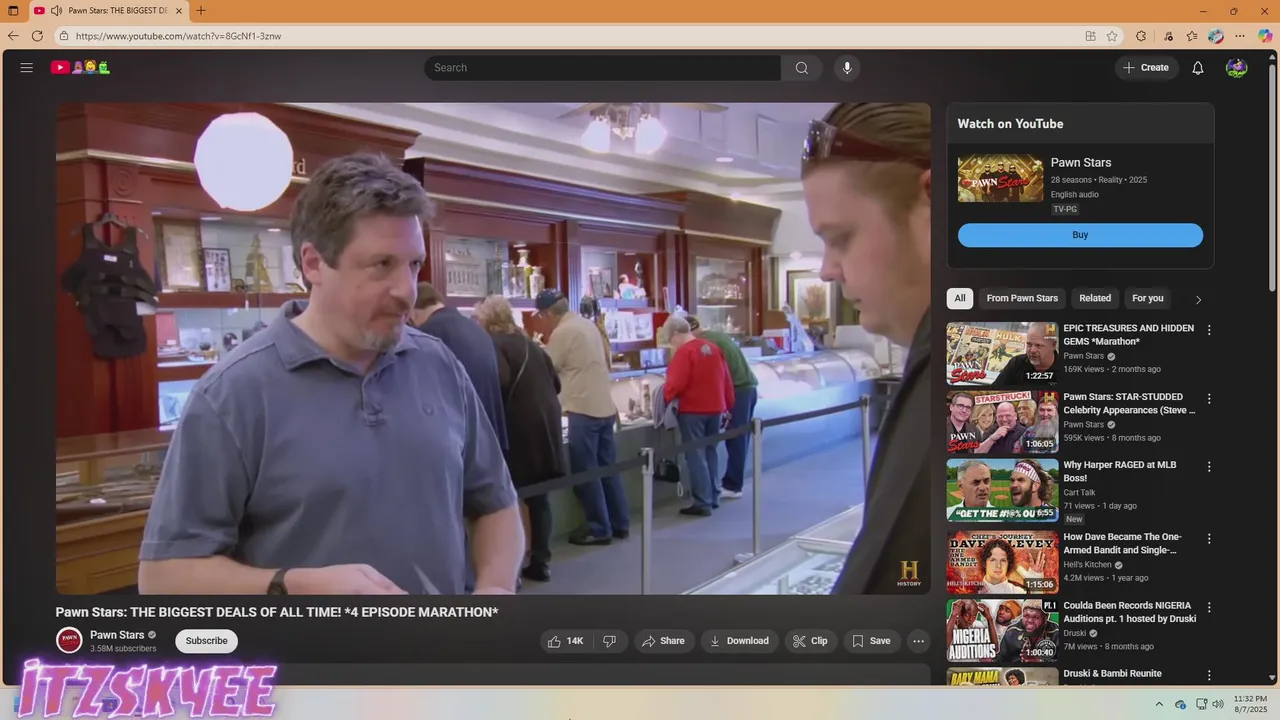This screenshot has width=1280, height=720.
Task: Click the search magnifier button
Action: 802,68
